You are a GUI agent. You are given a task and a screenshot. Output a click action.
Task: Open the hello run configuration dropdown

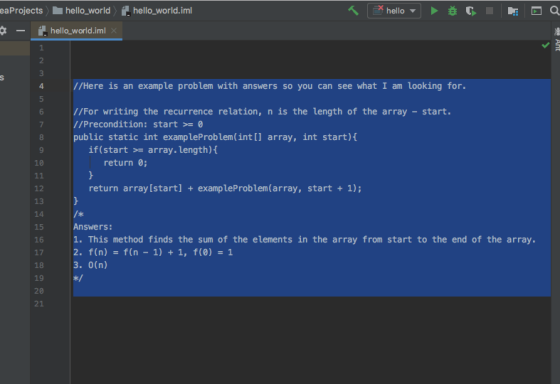tap(394, 11)
